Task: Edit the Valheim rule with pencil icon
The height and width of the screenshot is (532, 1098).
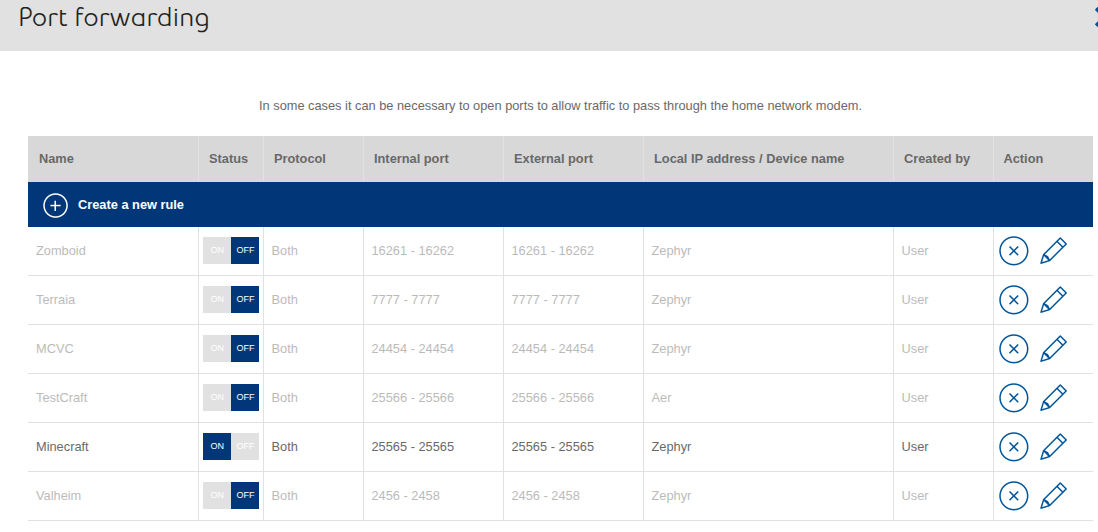Action: [1053, 496]
